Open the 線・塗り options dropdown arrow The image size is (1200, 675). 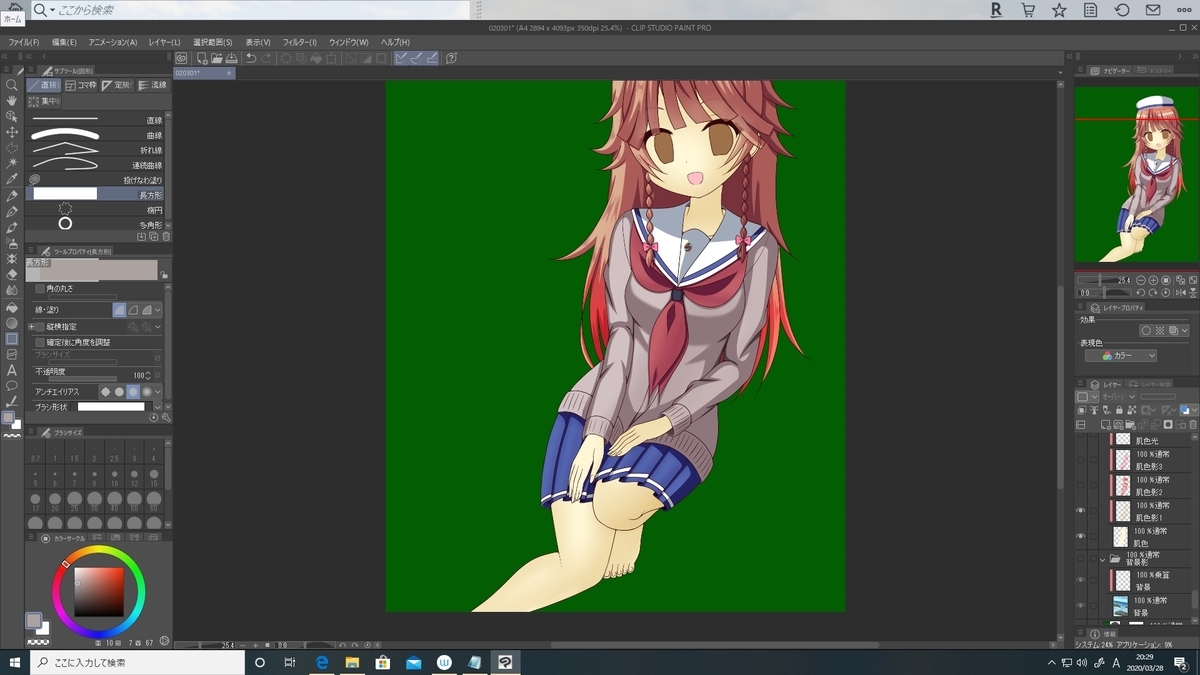click(x=158, y=311)
